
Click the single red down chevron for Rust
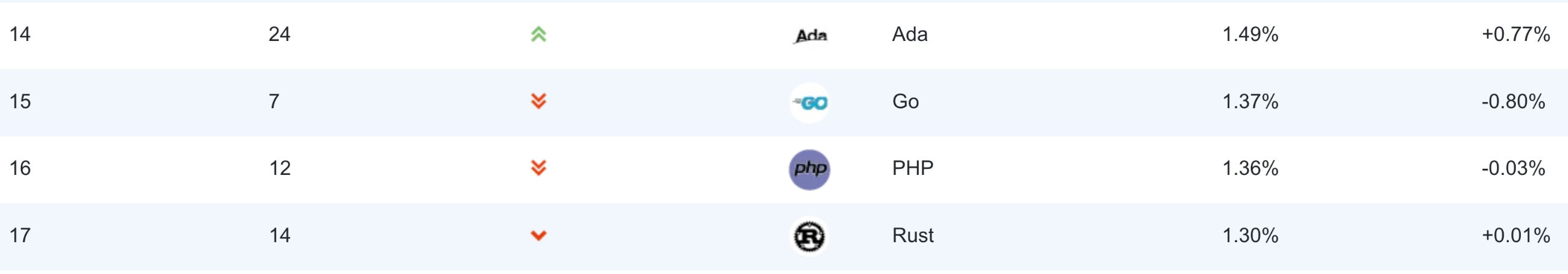tap(538, 235)
